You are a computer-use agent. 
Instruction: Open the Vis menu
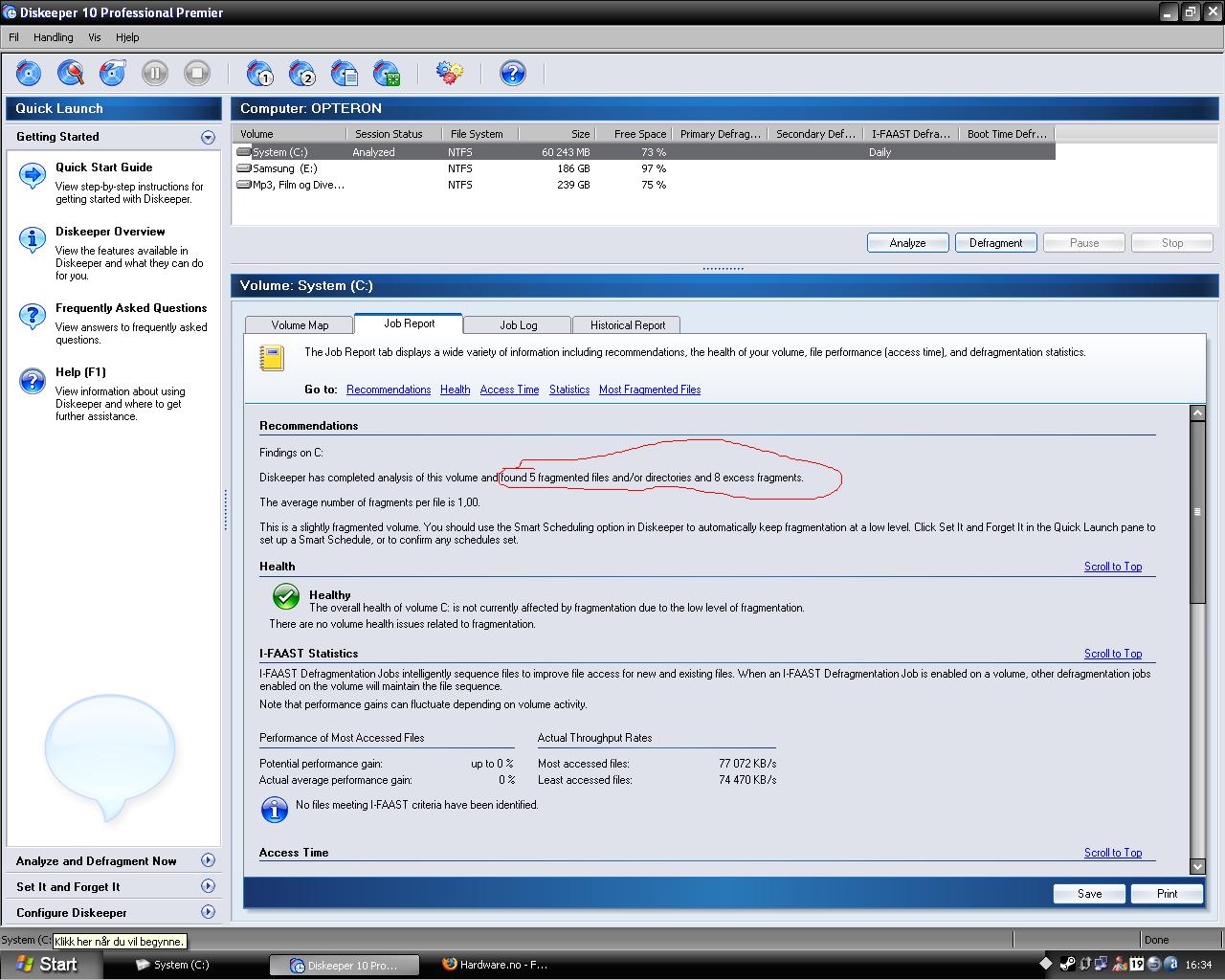95,37
